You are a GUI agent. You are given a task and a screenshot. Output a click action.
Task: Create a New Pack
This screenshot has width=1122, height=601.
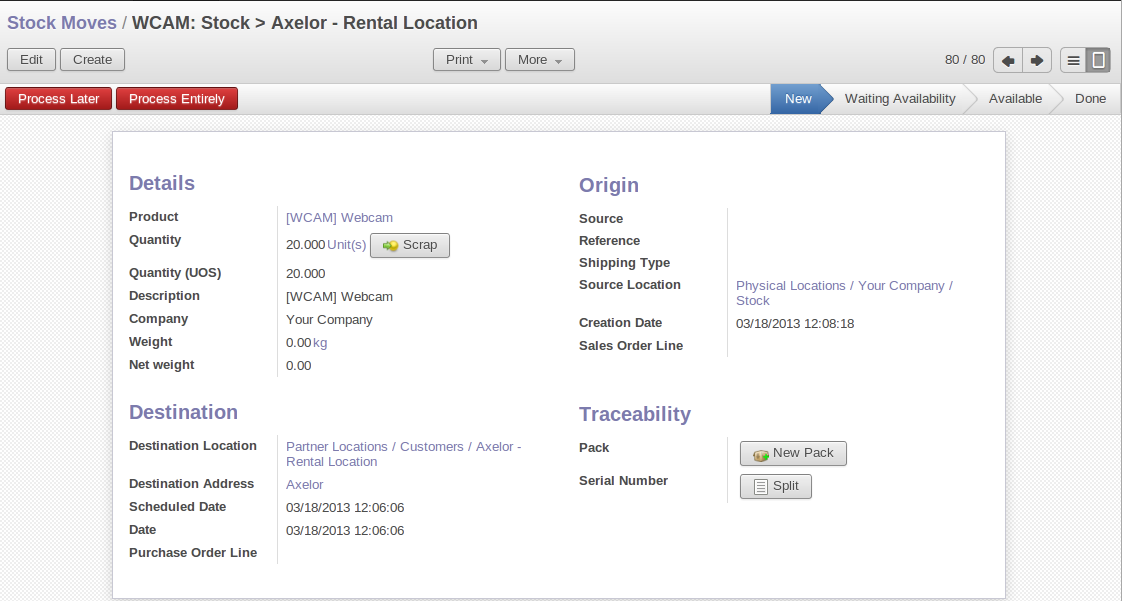click(793, 454)
